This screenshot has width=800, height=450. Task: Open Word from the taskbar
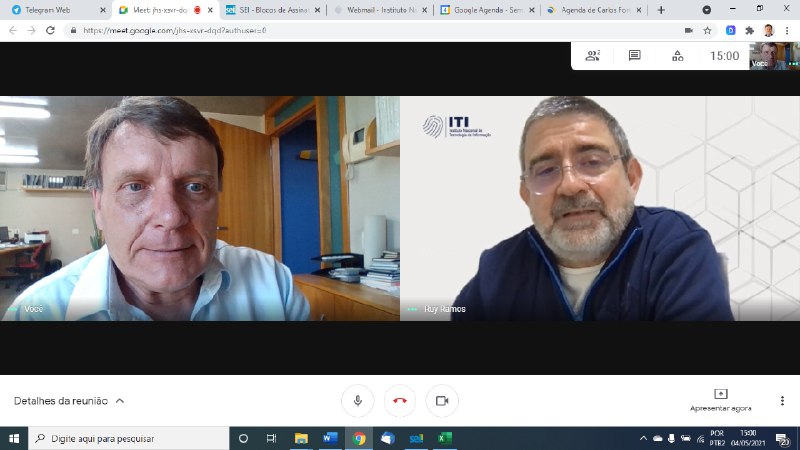pyautogui.click(x=330, y=438)
